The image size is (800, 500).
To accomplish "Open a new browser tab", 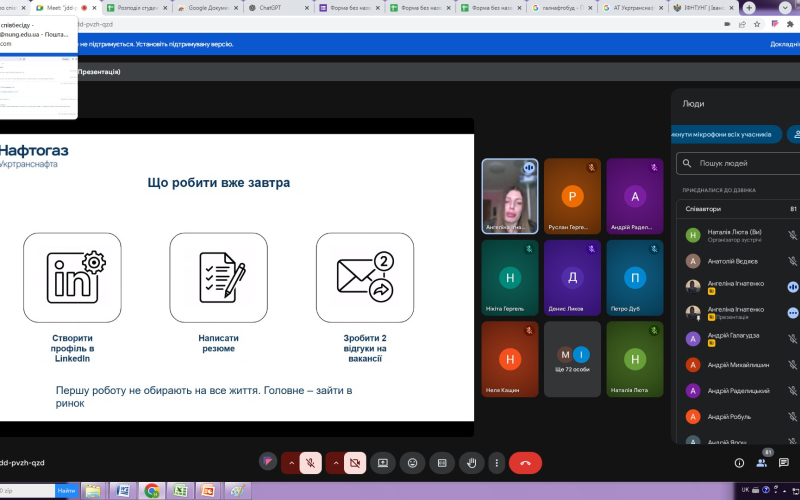I will coord(749,8).
